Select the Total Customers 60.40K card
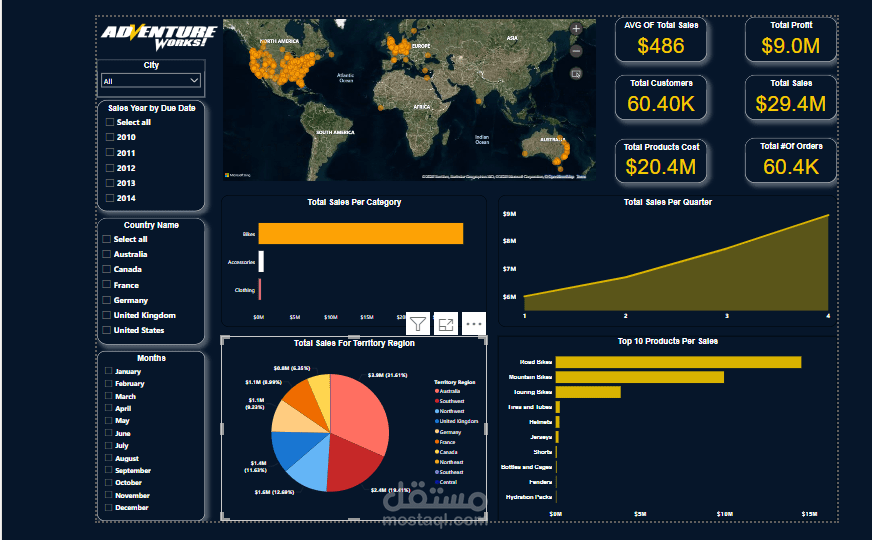This screenshot has height=540, width=872. pos(661,98)
